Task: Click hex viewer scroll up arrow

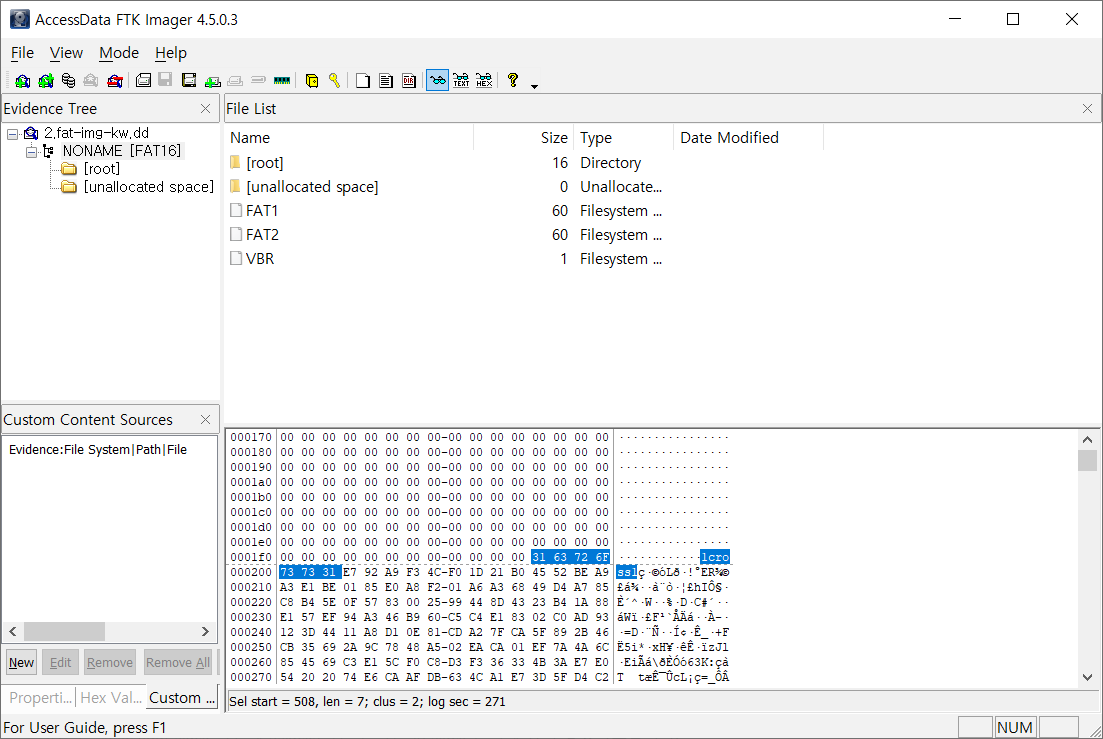Action: click(x=1088, y=440)
